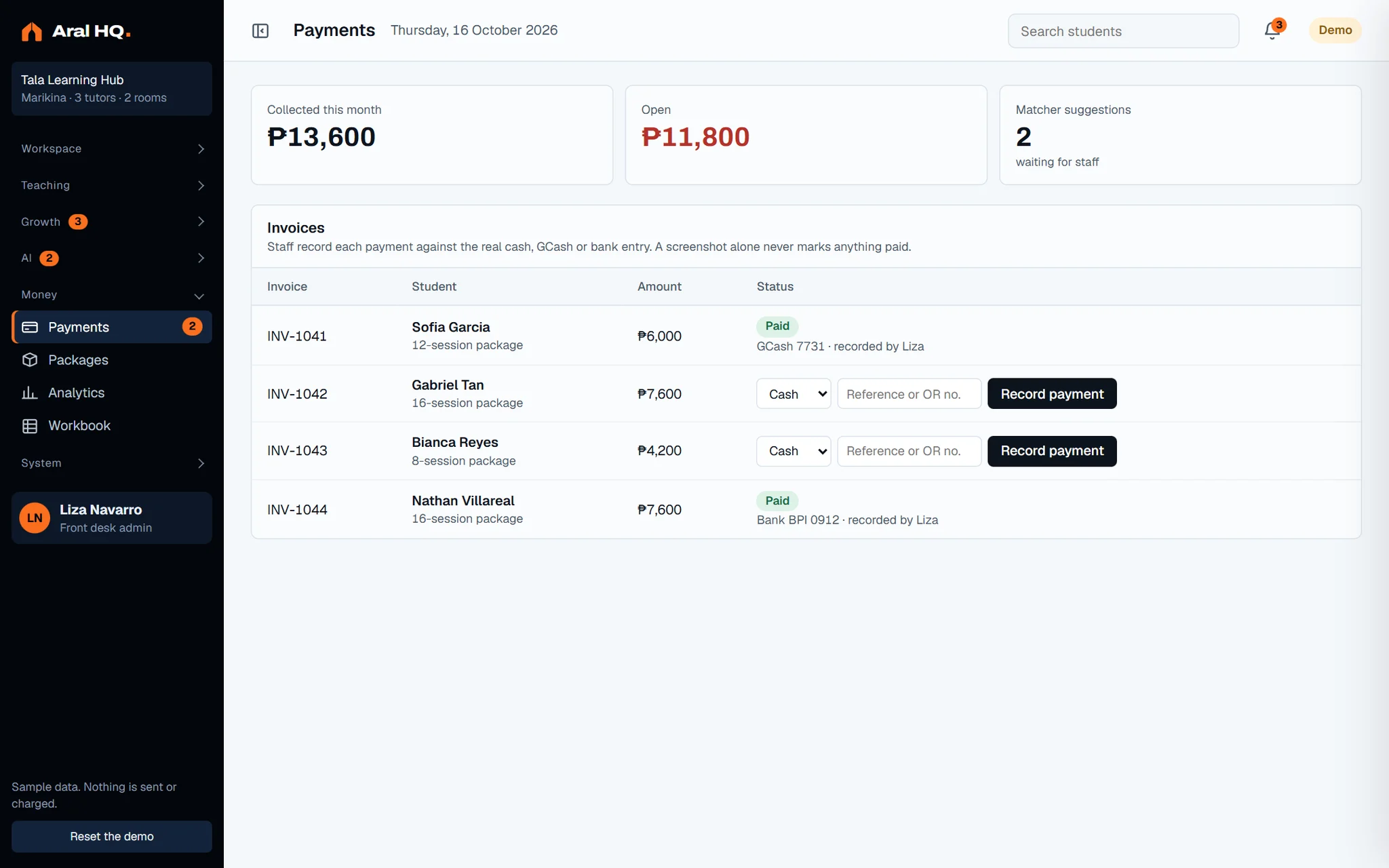The height and width of the screenshot is (868, 1389).
Task: Open the Workbook page
Action: tap(112, 426)
